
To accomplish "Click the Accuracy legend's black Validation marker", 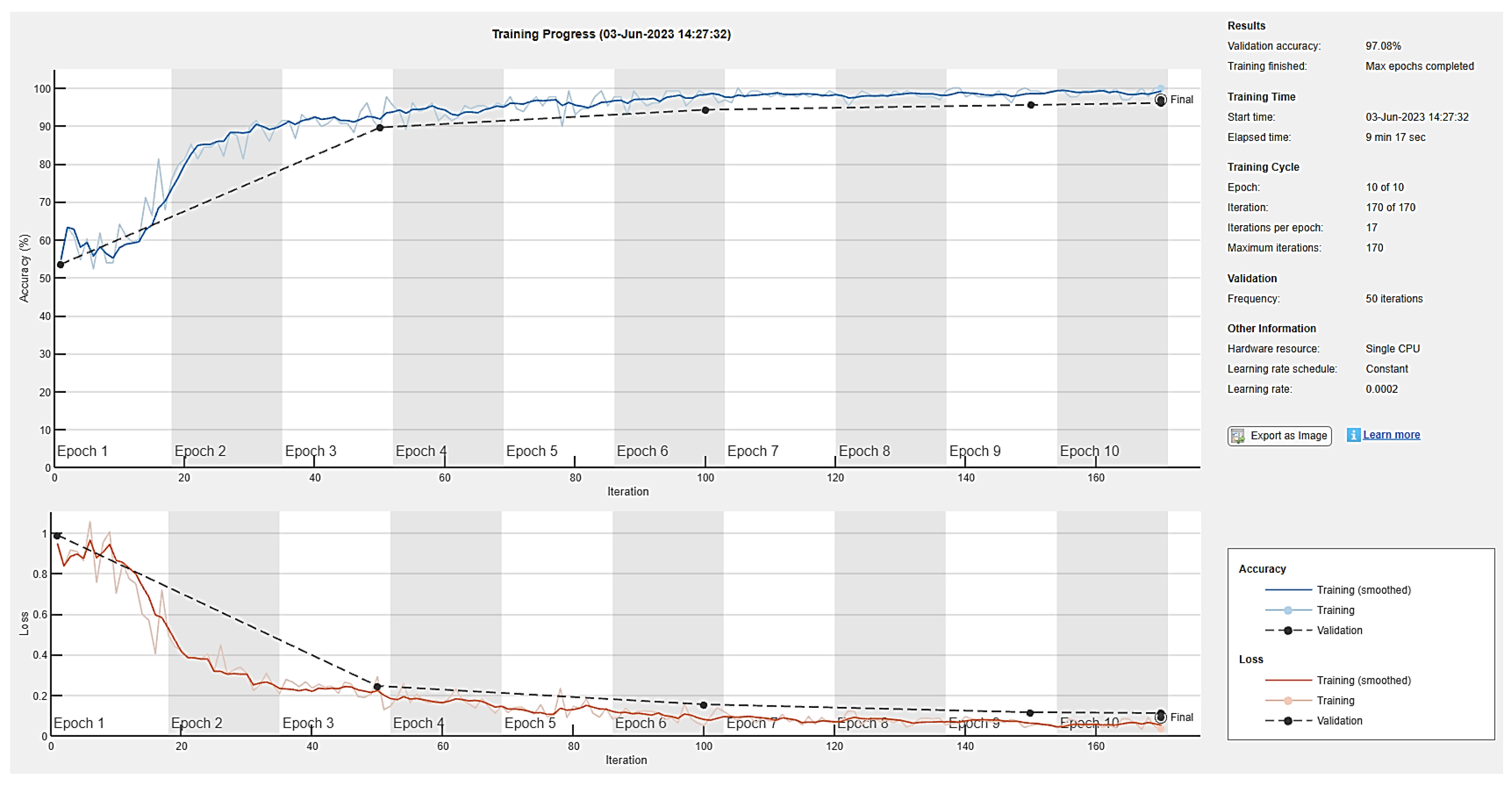I will [x=1288, y=631].
